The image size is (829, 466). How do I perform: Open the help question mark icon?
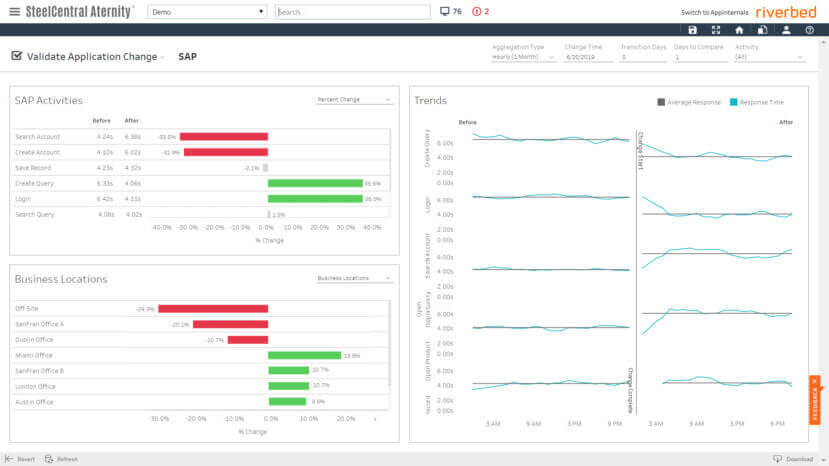[809, 30]
